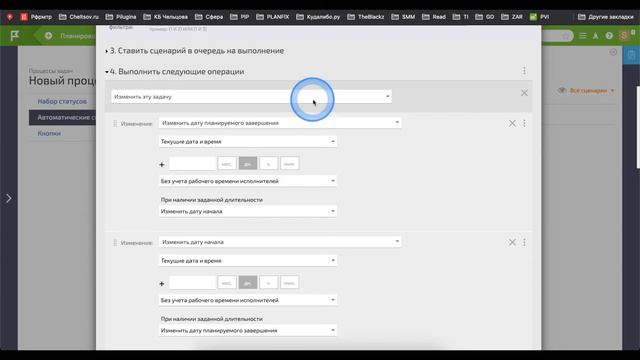Expand the left sidebar with the chevron arrow
The width and height of the screenshot is (640, 360).
pos(9,198)
